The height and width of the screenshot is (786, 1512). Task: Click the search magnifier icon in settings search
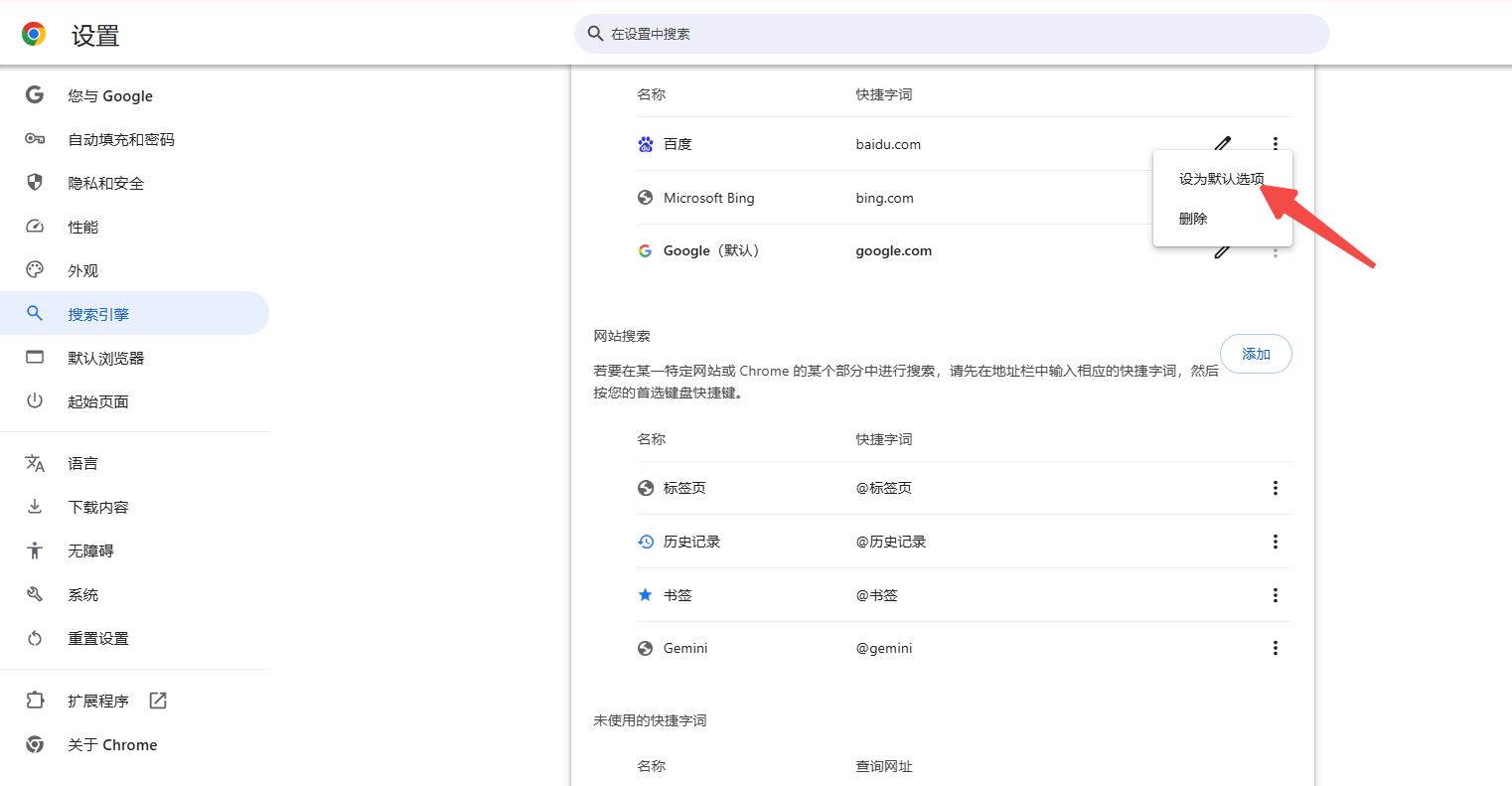tap(595, 34)
